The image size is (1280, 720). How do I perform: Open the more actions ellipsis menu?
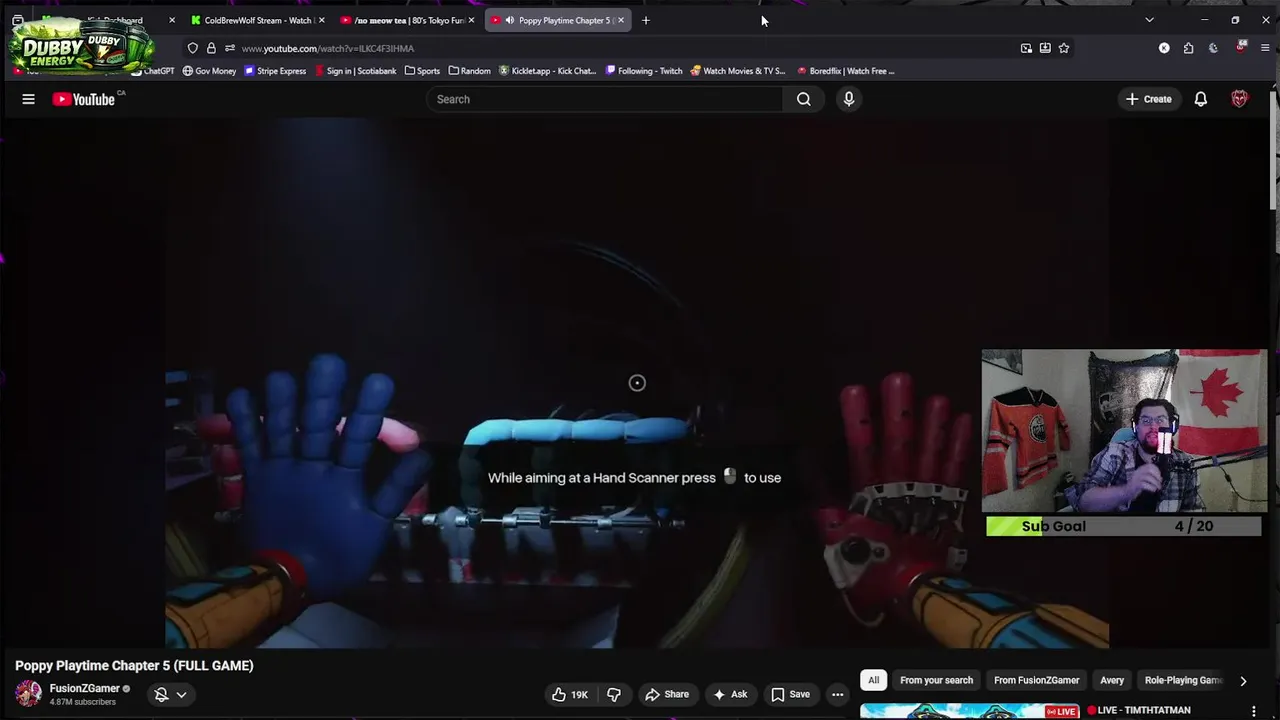(838, 694)
